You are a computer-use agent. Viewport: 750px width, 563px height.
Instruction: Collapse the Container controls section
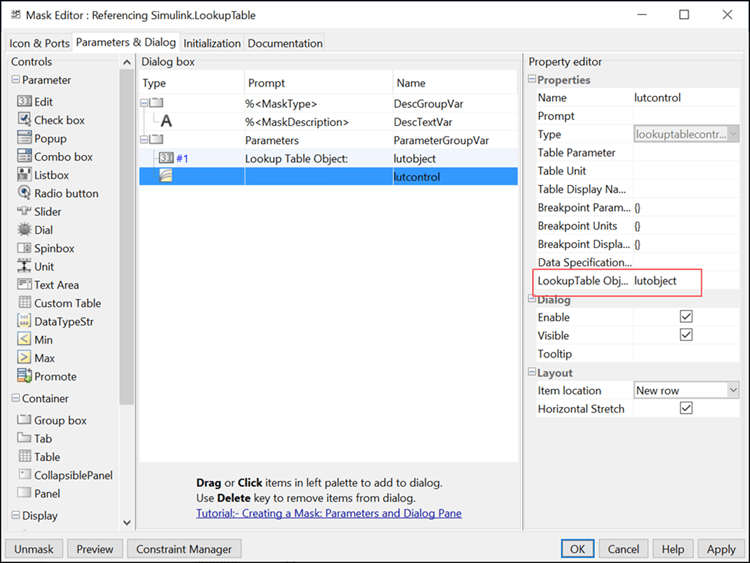[x=16, y=398]
